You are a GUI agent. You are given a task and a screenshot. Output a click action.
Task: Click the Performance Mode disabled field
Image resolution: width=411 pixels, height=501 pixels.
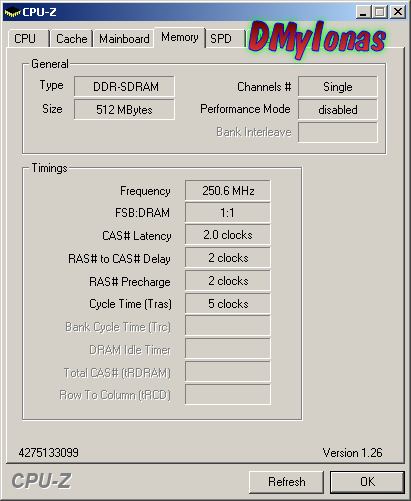(338, 110)
